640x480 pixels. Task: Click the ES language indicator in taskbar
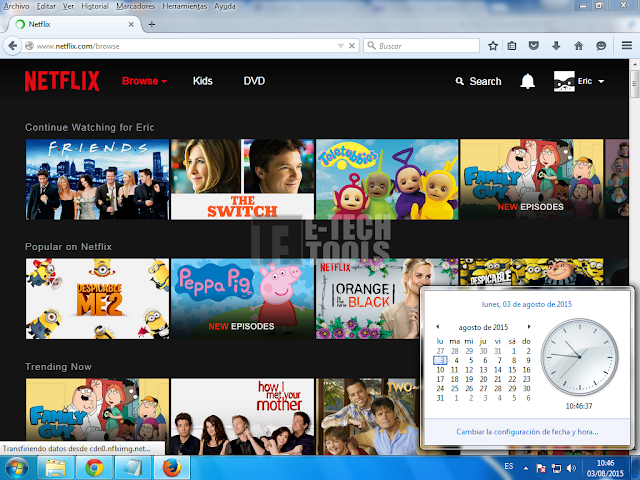(509, 466)
